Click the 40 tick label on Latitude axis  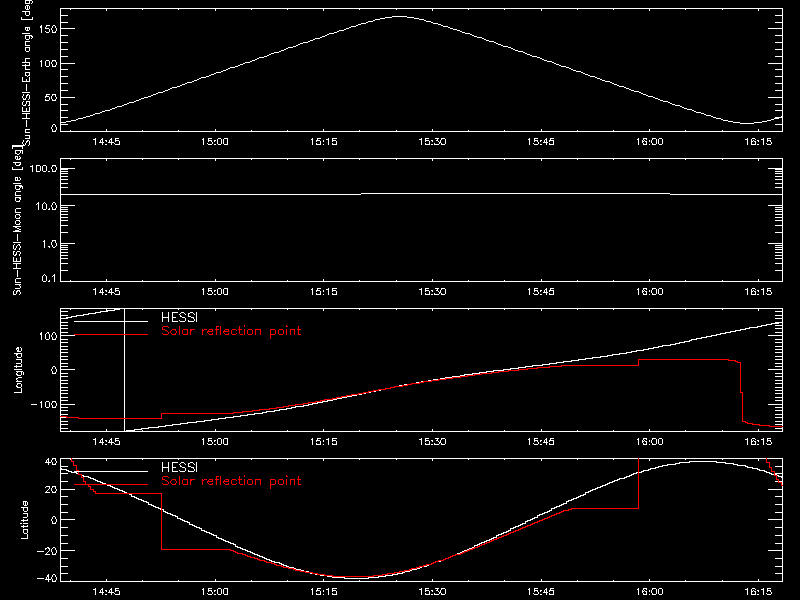point(51,462)
